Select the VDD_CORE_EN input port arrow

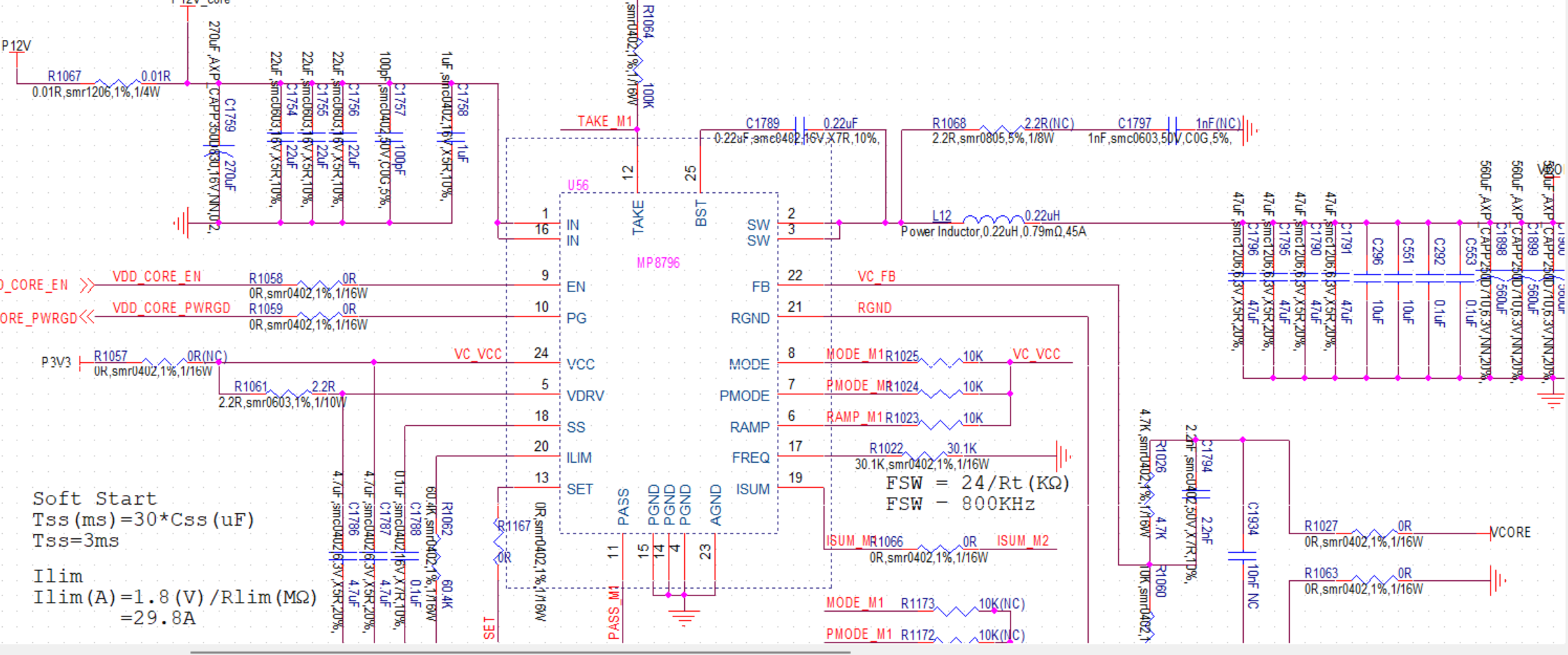click(x=87, y=285)
